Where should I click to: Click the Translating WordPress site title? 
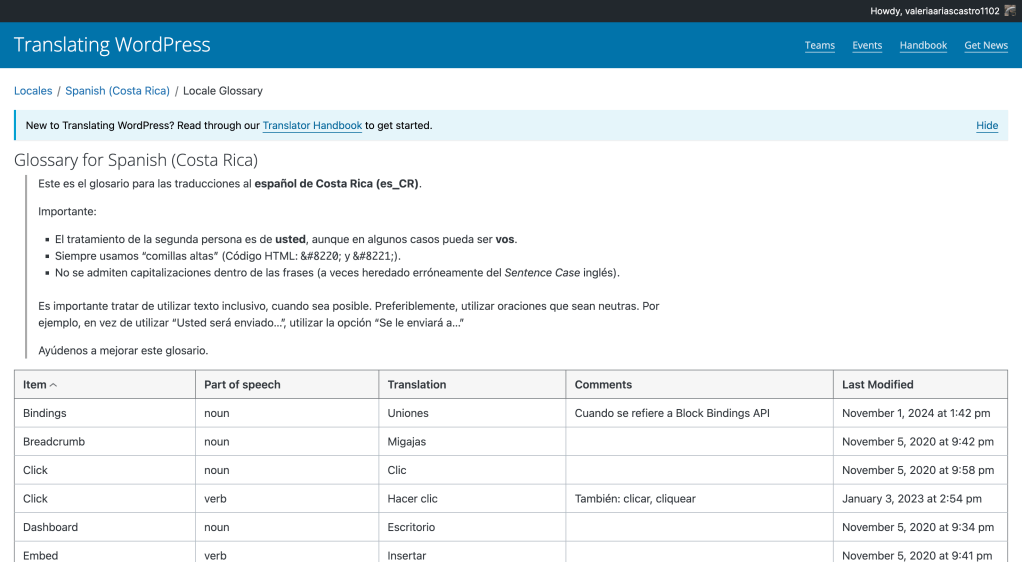pyautogui.click(x=112, y=45)
